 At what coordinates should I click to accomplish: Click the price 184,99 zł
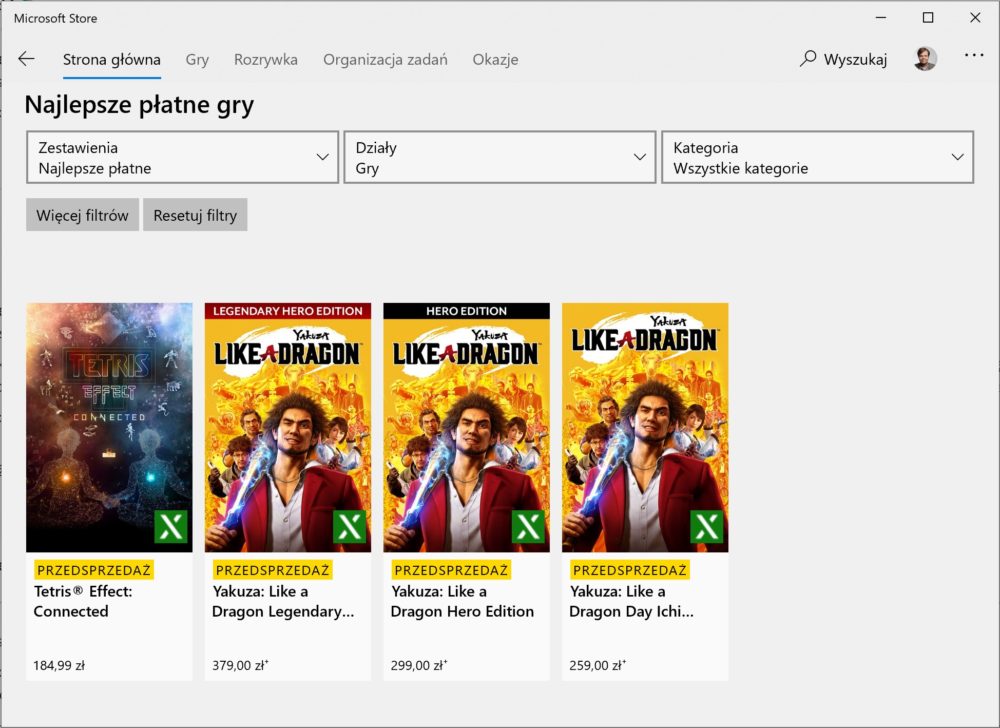[x=59, y=666]
